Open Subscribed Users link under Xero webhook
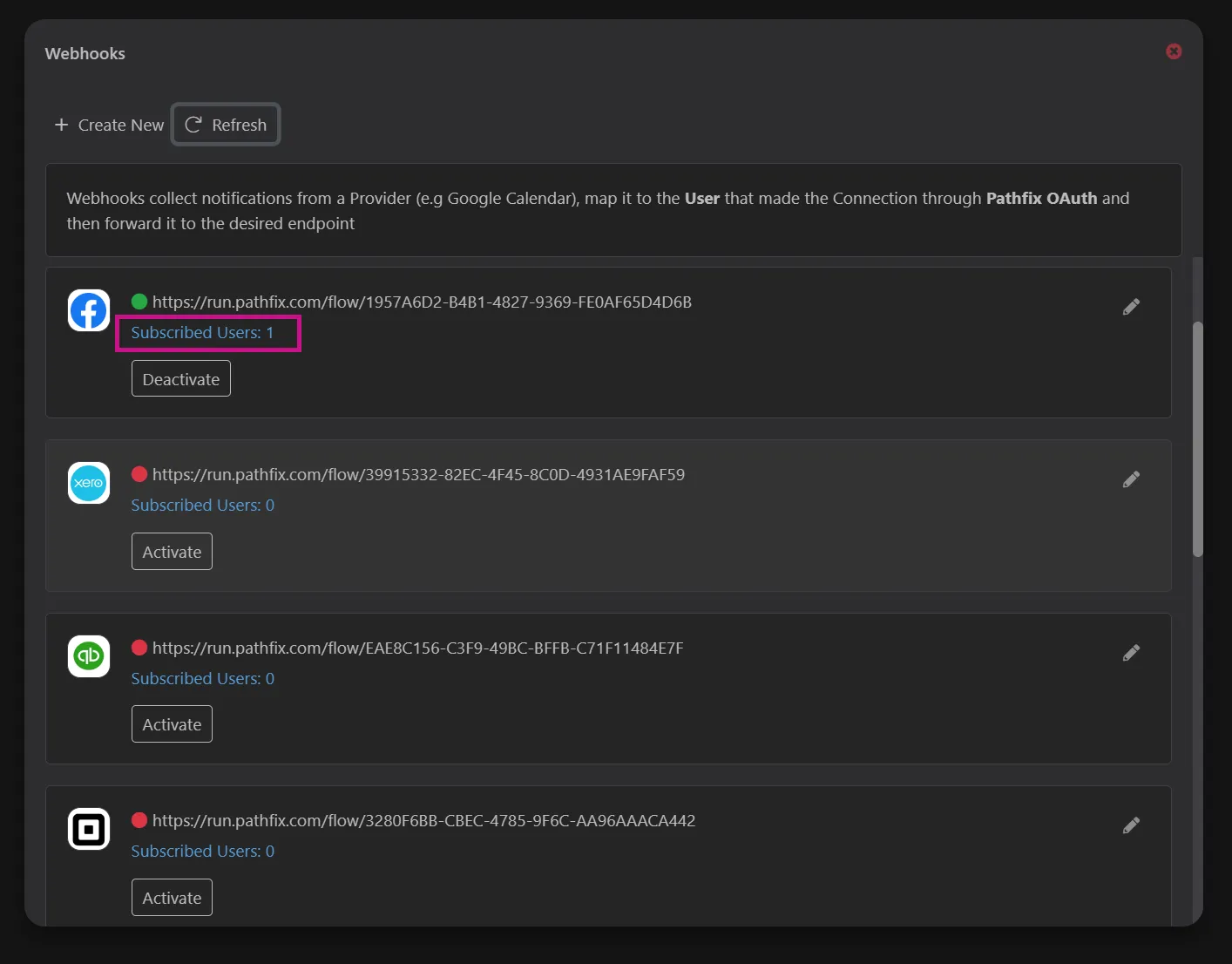The height and width of the screenshot is (964, 1232). [x=202, y=506]
